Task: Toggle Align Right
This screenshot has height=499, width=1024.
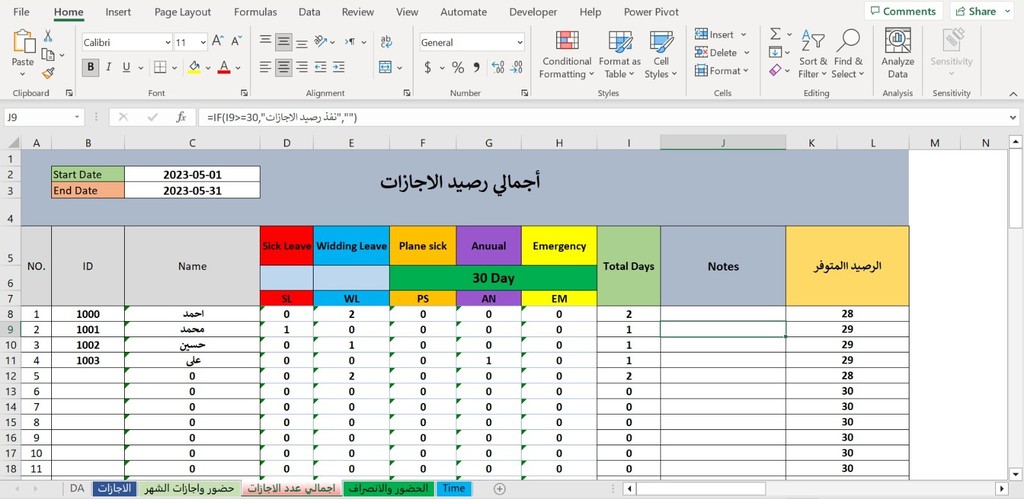Action: (302, 67)
